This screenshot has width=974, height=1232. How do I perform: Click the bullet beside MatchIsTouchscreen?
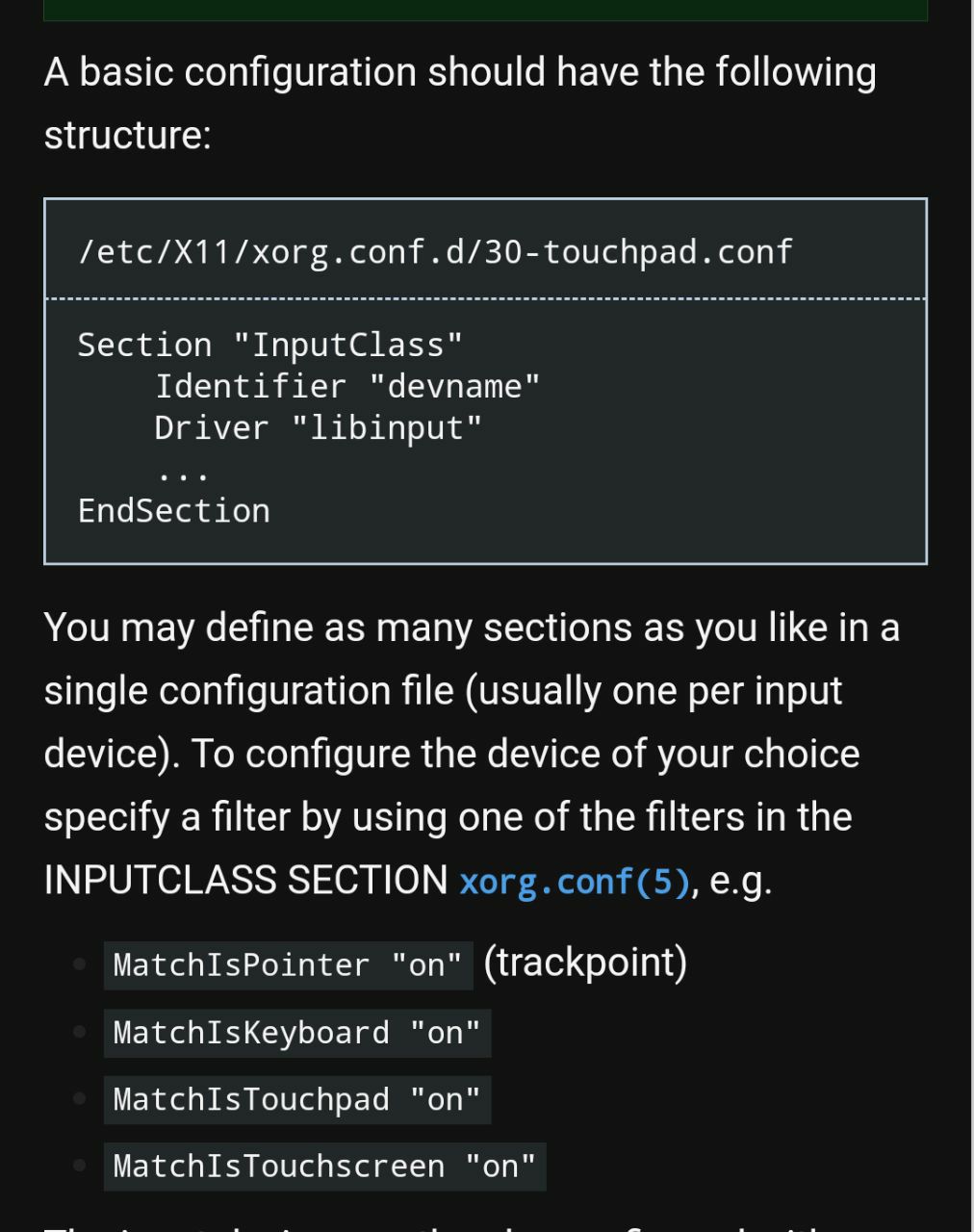point(81,1166)
